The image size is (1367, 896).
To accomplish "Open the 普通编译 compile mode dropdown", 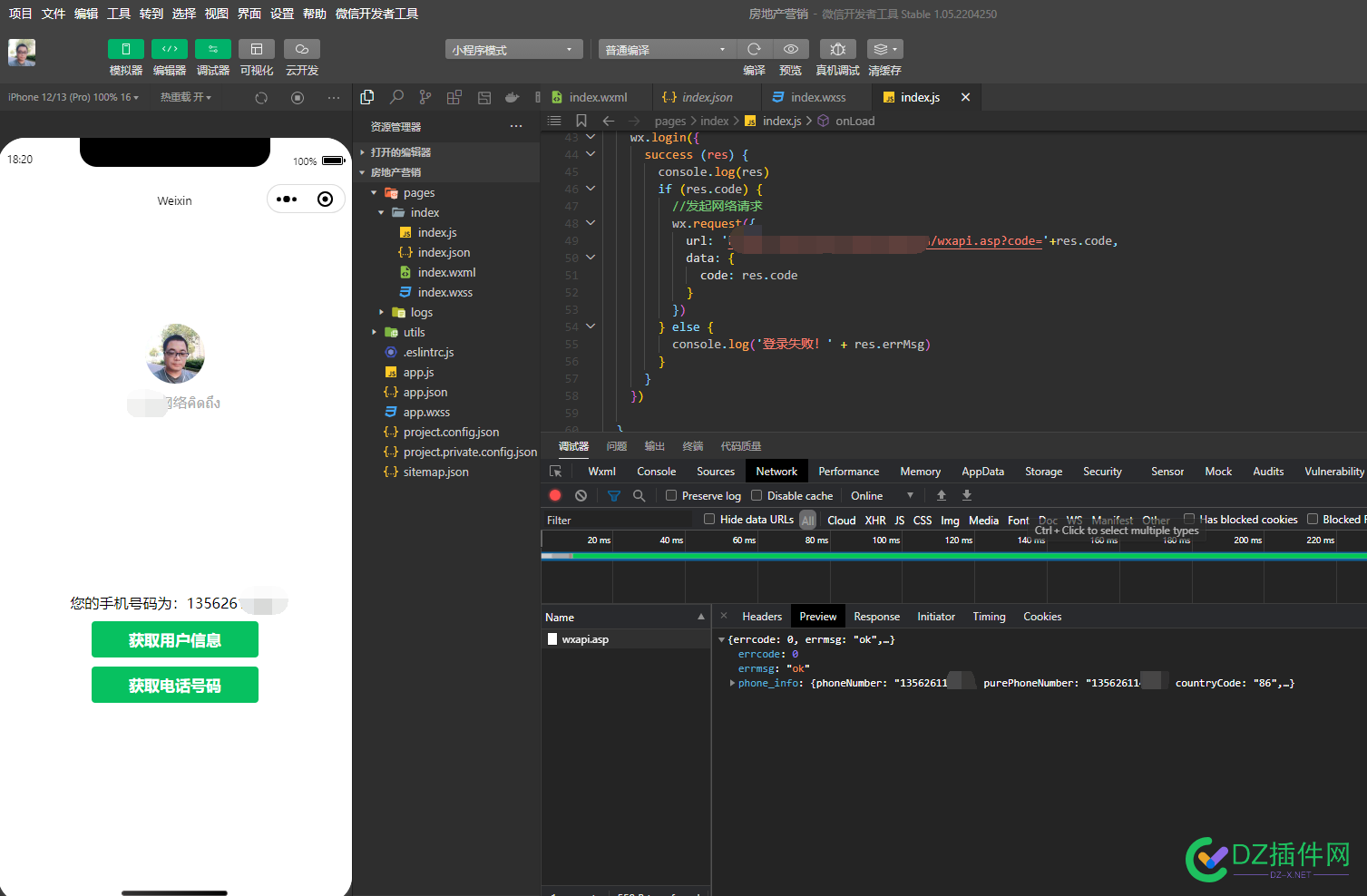I will pos(667,50).
